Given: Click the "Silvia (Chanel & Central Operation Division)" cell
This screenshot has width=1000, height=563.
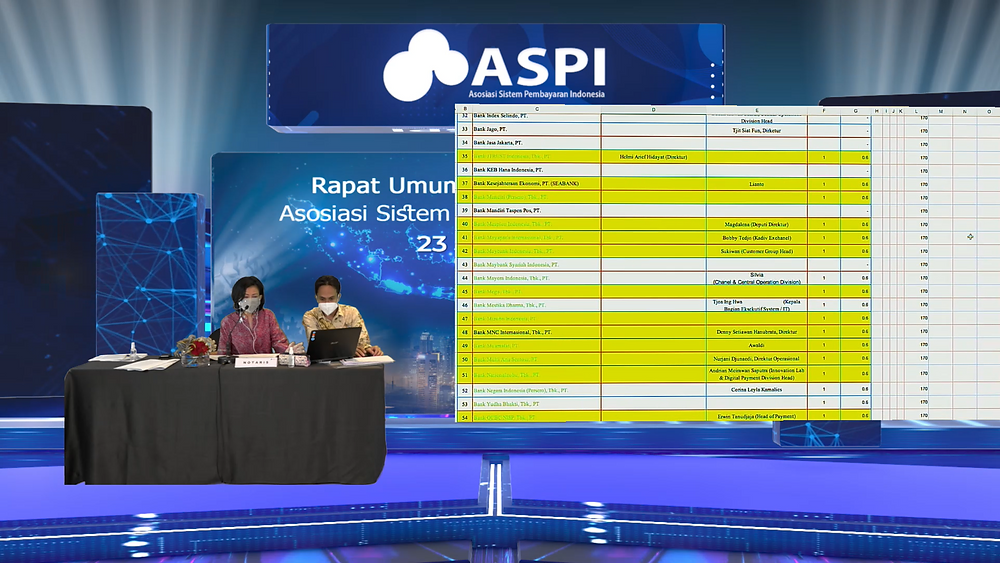Looking at the screenshot, I should pyautogui.click(x=756, y=278).
